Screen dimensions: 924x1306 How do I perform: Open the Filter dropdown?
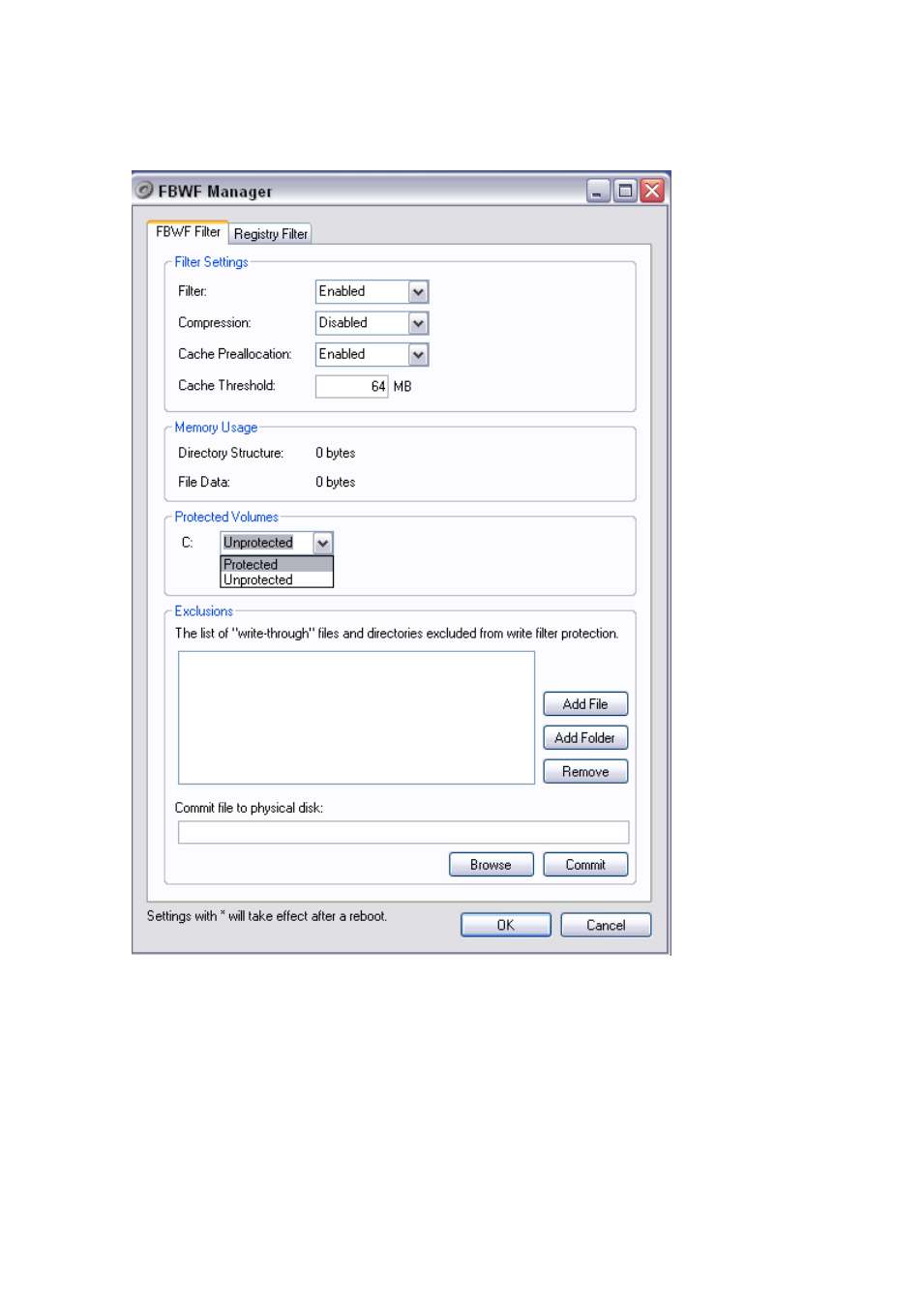372,291
